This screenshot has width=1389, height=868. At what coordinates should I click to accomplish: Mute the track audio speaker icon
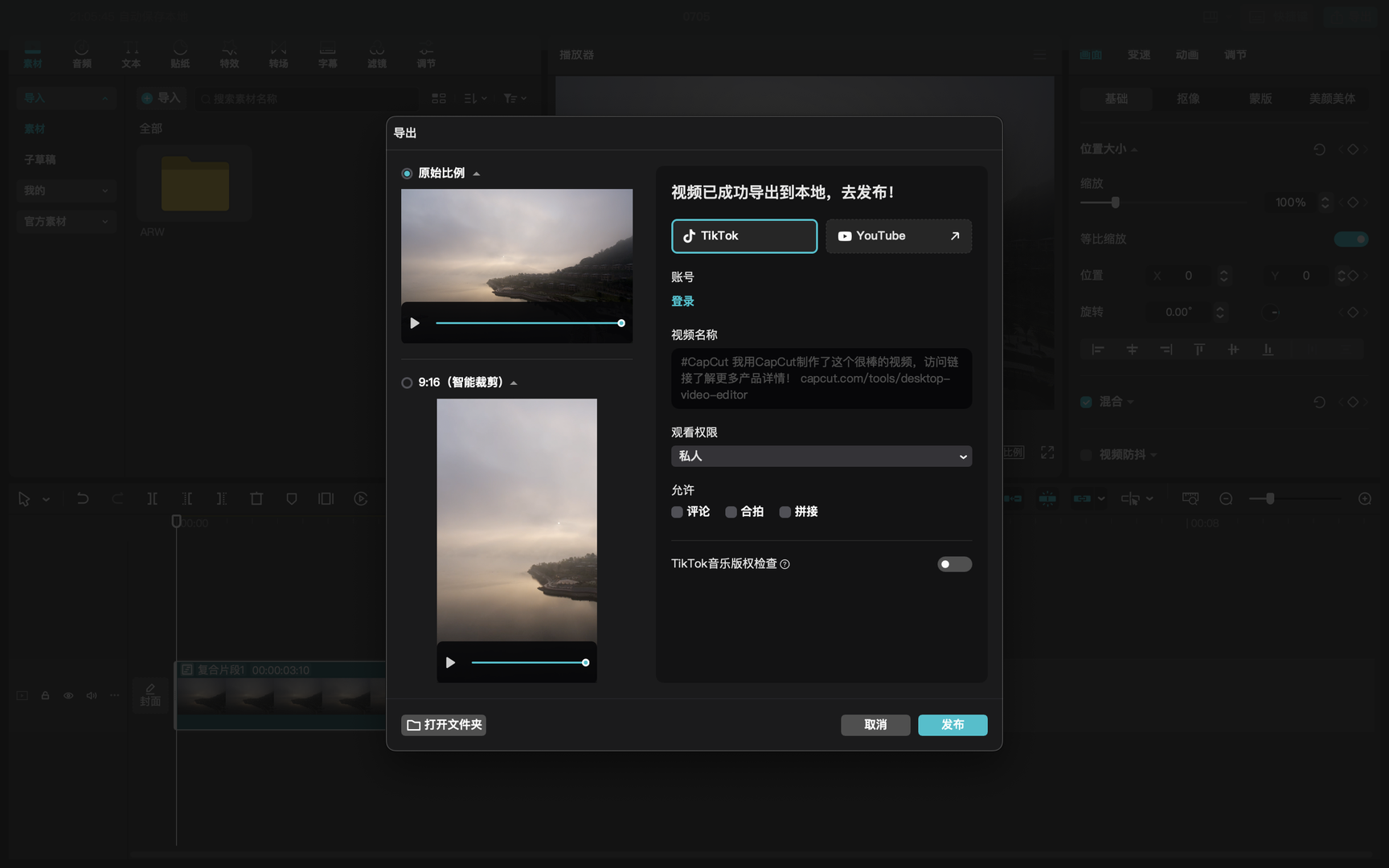click(92, 696)
